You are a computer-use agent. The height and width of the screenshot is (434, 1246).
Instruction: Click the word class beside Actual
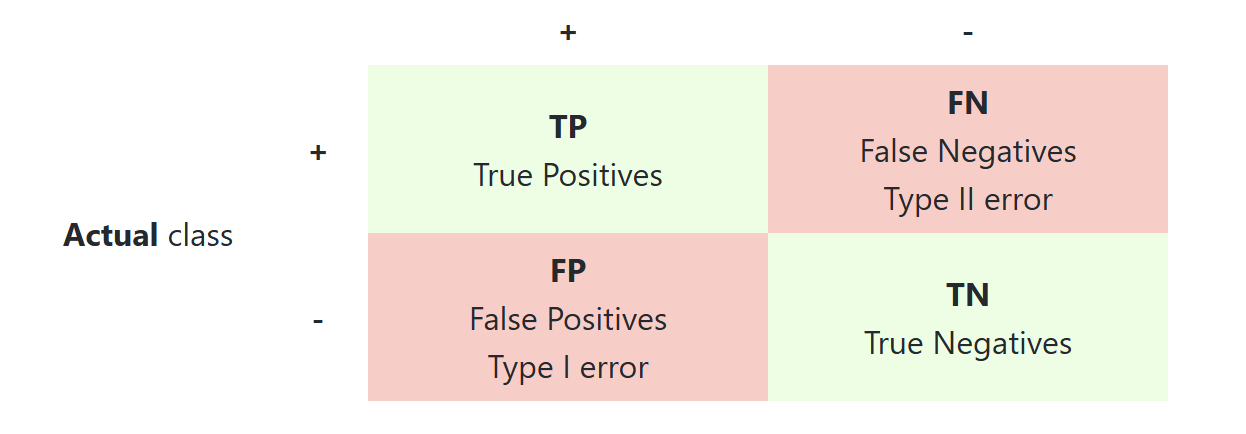200,236
